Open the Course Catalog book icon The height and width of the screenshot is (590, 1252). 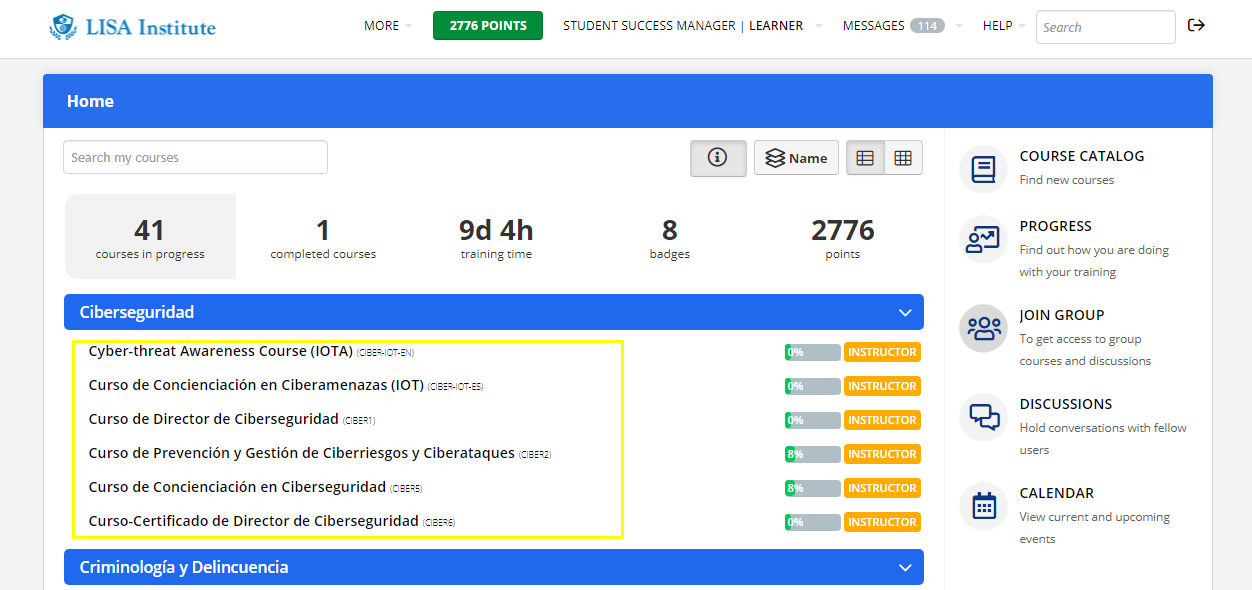point(984,169)
